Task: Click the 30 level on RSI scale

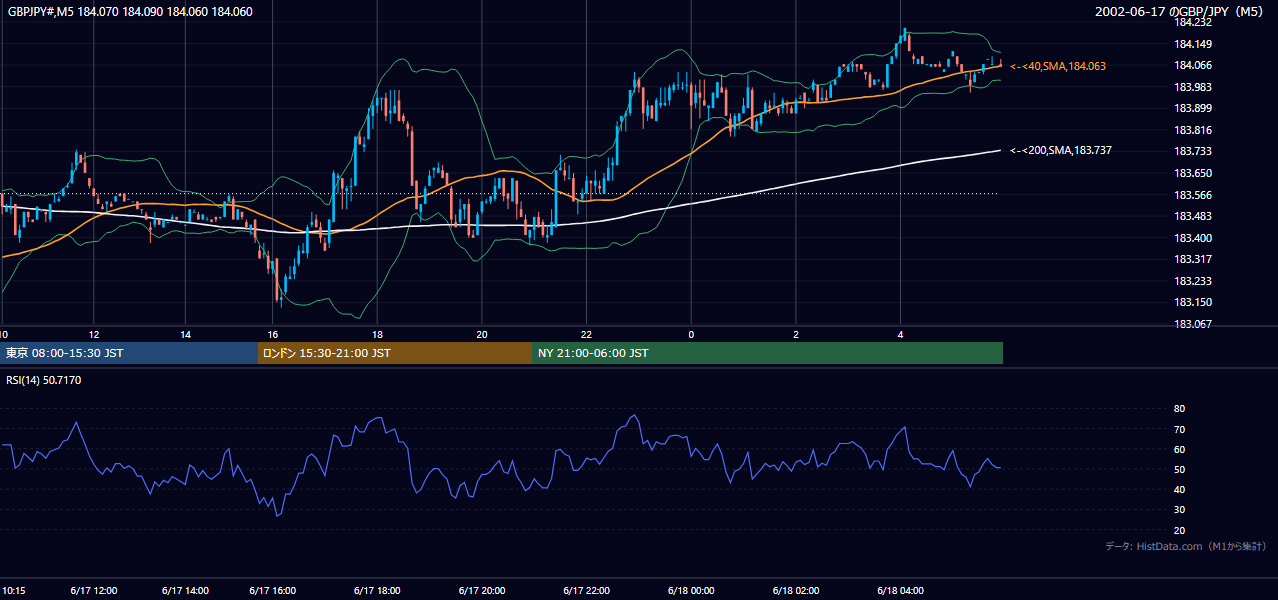Action: tap(1179, 510)
